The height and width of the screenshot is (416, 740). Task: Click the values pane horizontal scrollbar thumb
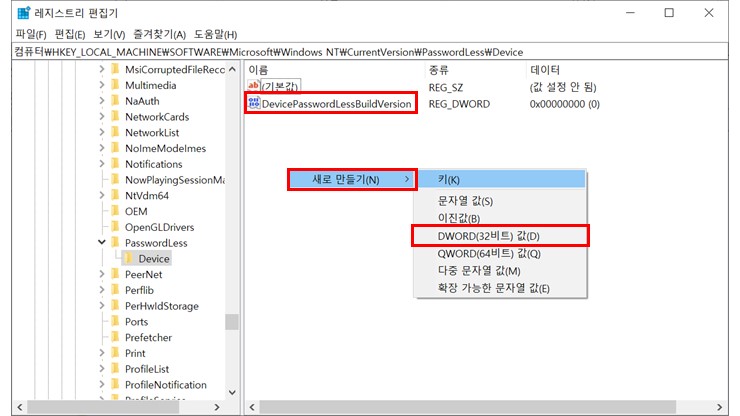coord(467,407)
